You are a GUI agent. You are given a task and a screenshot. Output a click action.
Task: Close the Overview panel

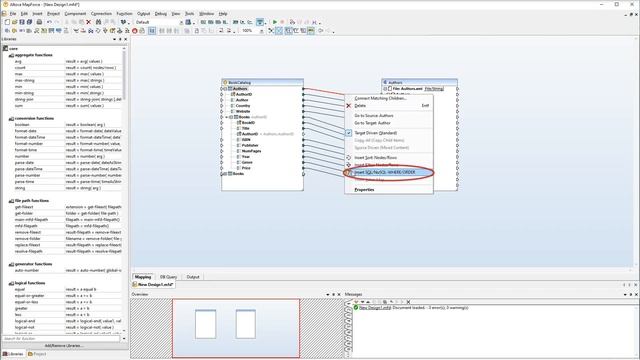tap(339, 294)
